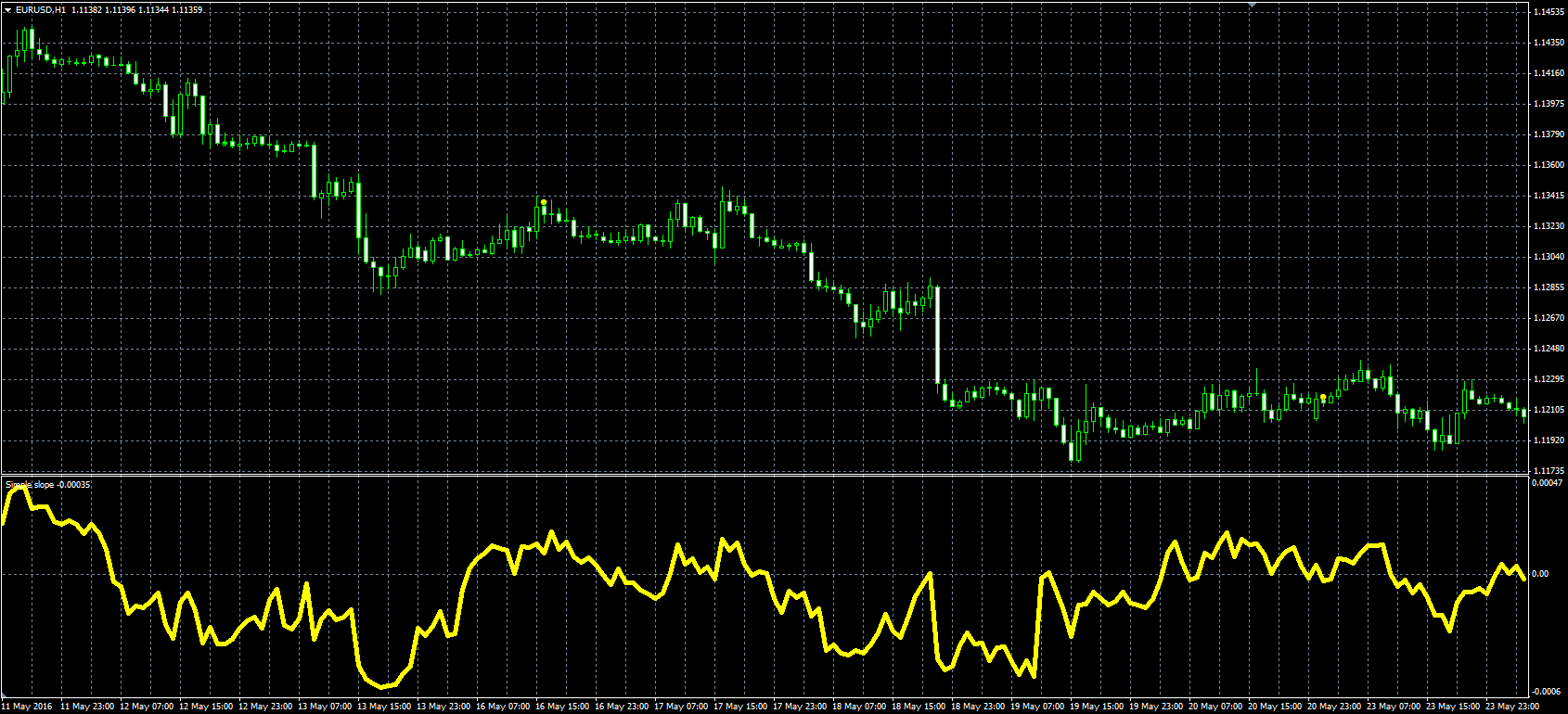Click indicator scale minimum -0.0006
Screen dimensions: 1568x714
1547,692
